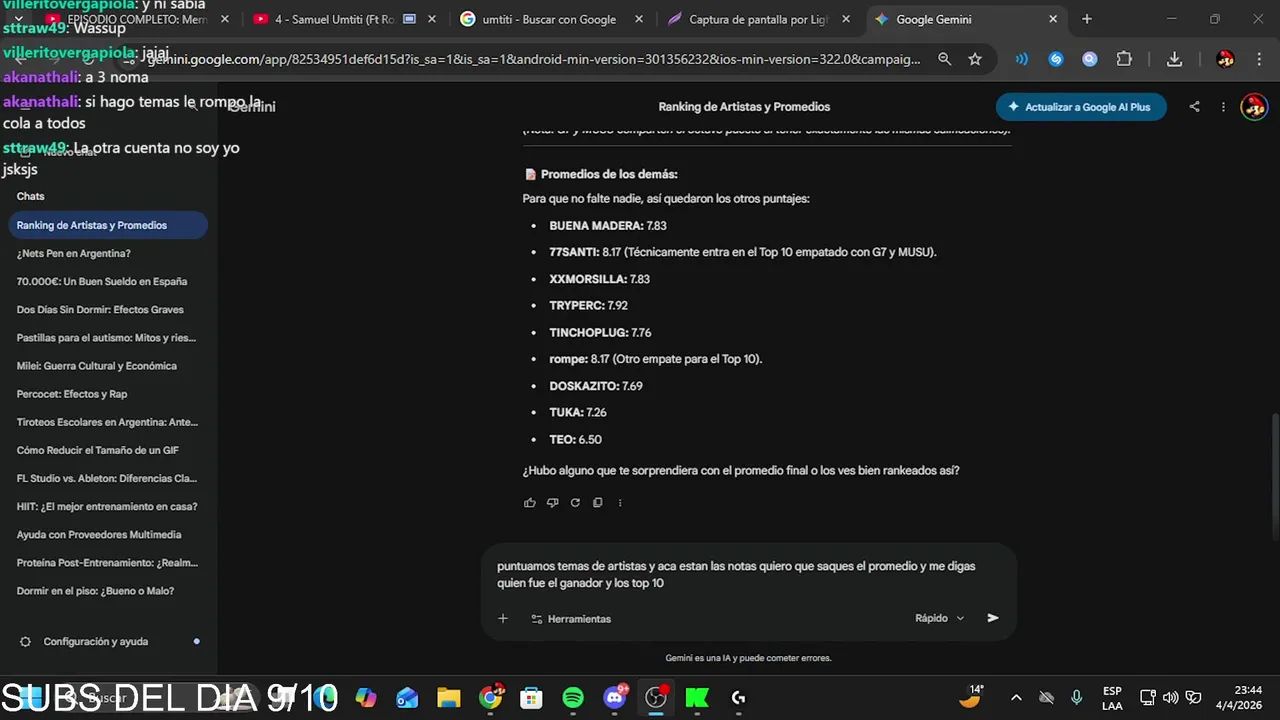Open the Chrome Extensions puzzle menu
The image size is (1280, 720).
(1124, 59)
